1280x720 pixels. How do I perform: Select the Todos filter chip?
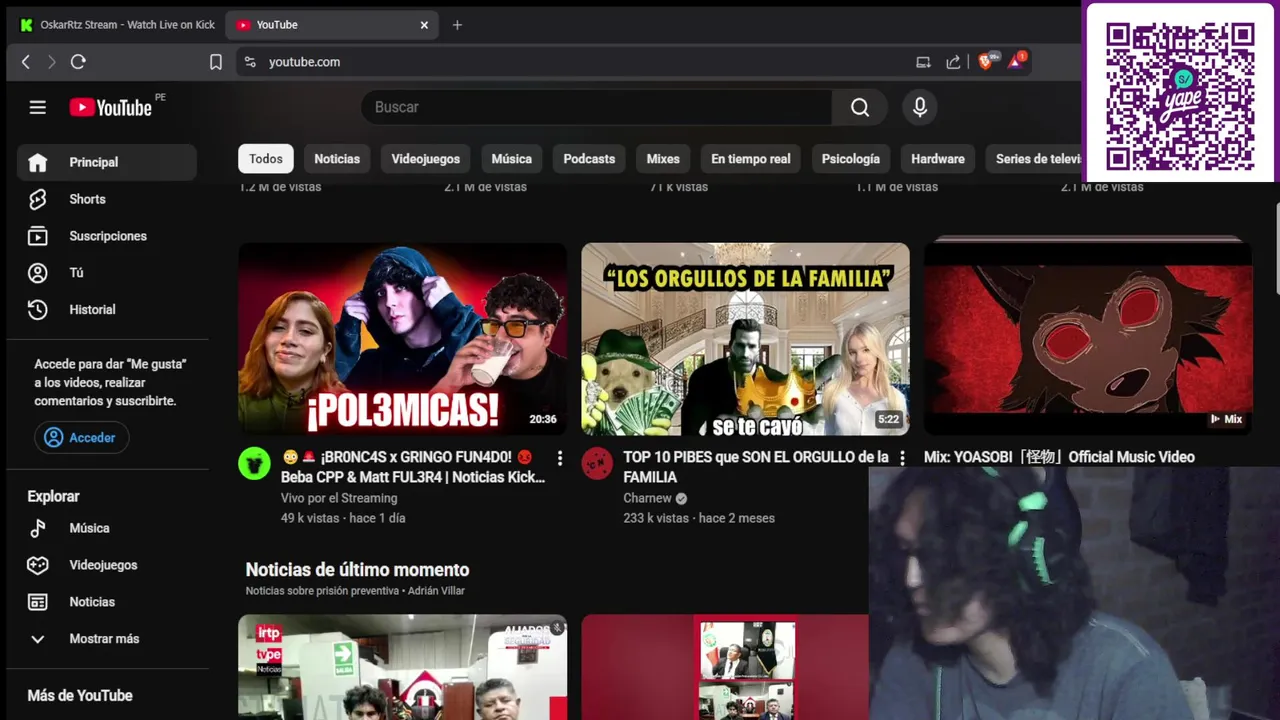pos(266,159)
